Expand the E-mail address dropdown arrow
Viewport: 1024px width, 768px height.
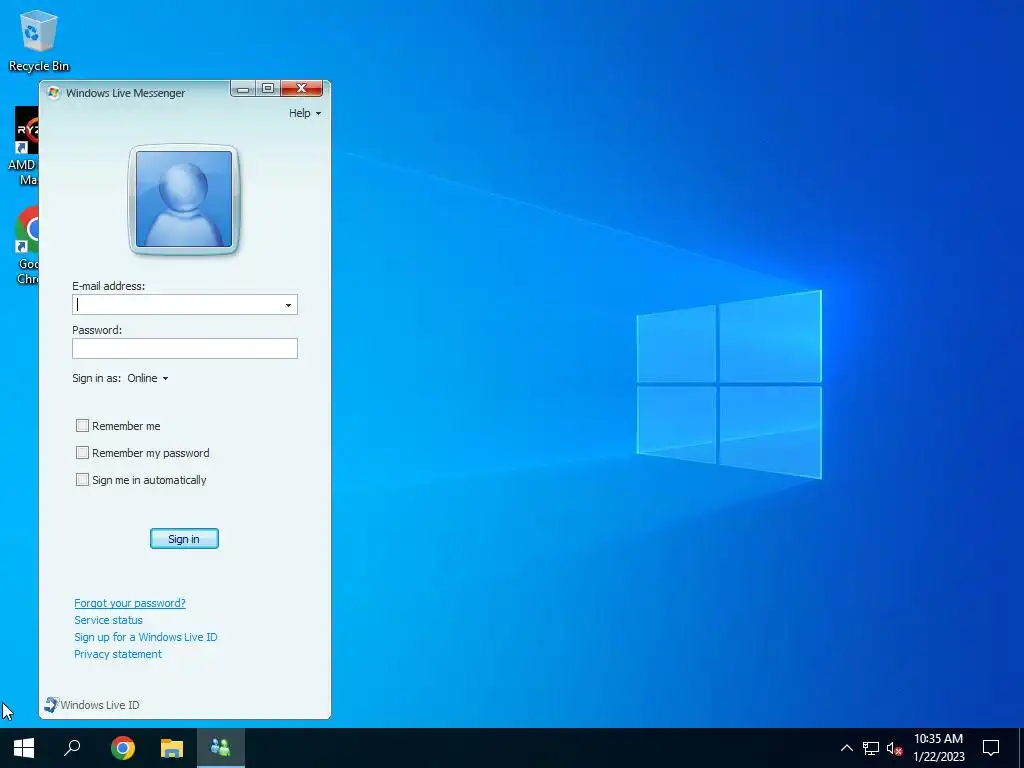point(288,305)
